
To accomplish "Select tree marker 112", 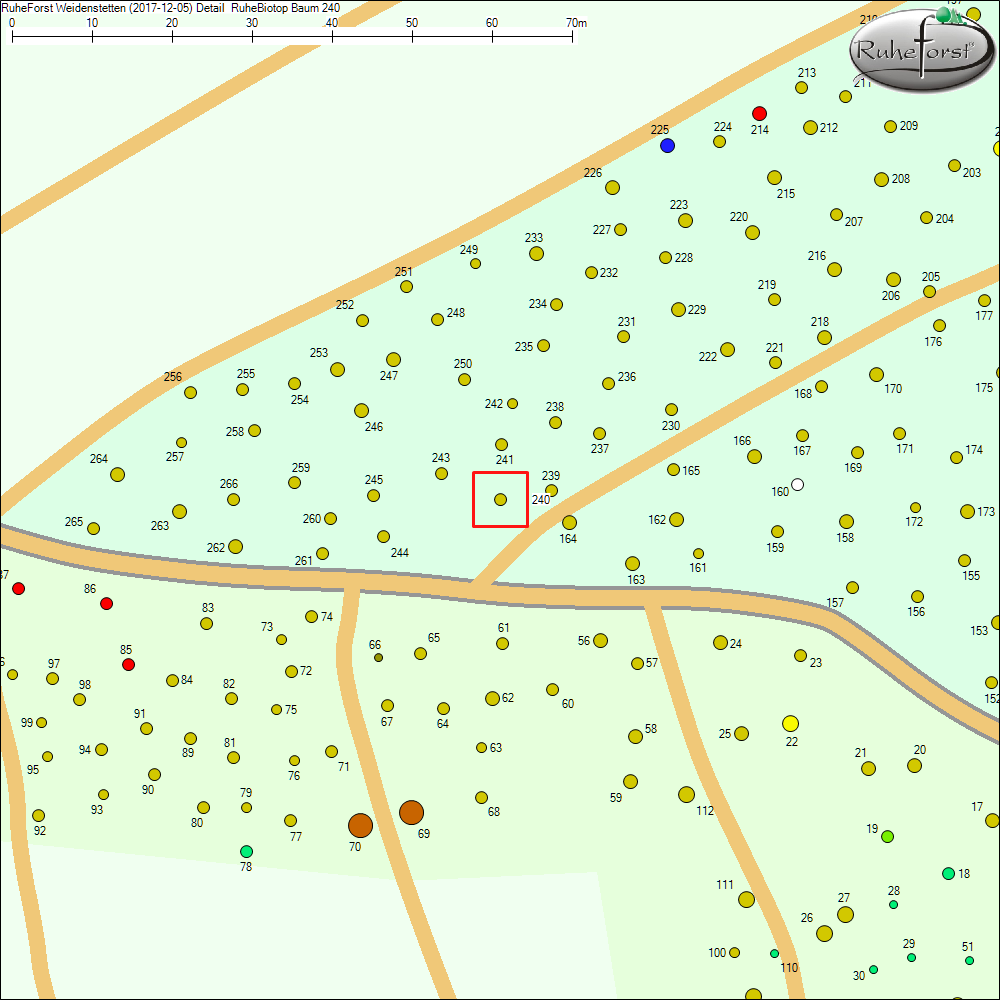I will pyautogui.click(x=686, y=795).
